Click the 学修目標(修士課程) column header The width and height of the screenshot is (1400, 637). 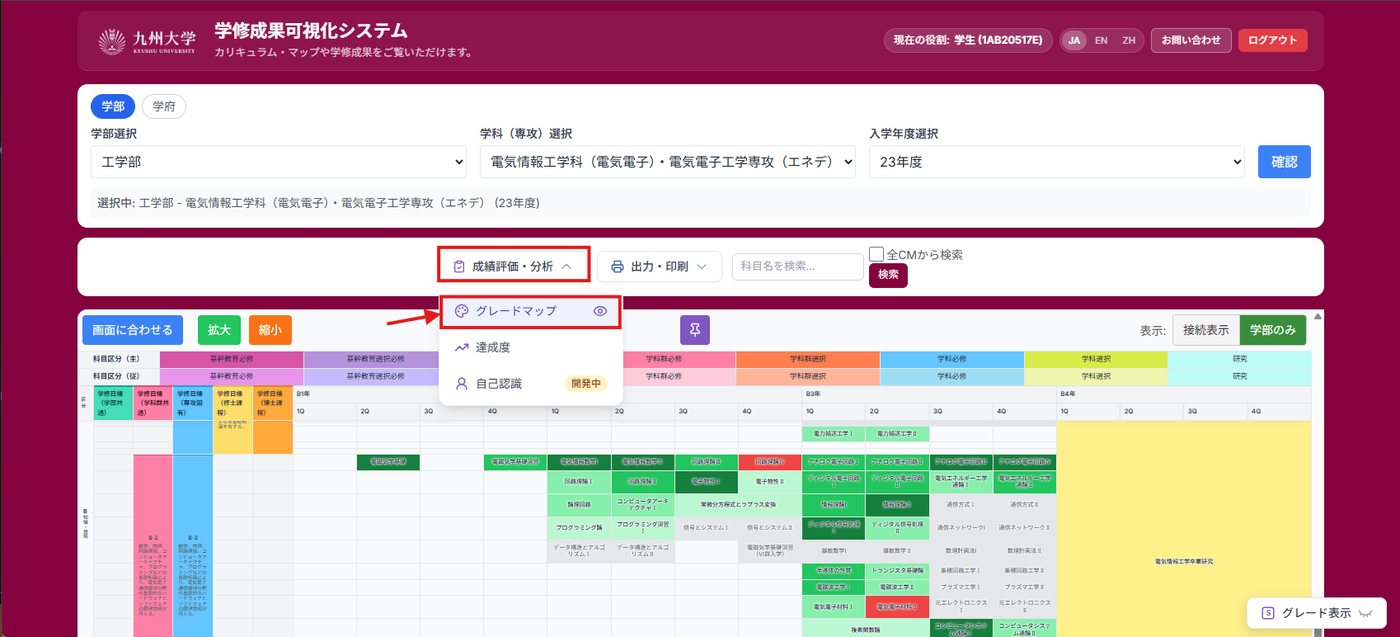[x=232, y=403]
